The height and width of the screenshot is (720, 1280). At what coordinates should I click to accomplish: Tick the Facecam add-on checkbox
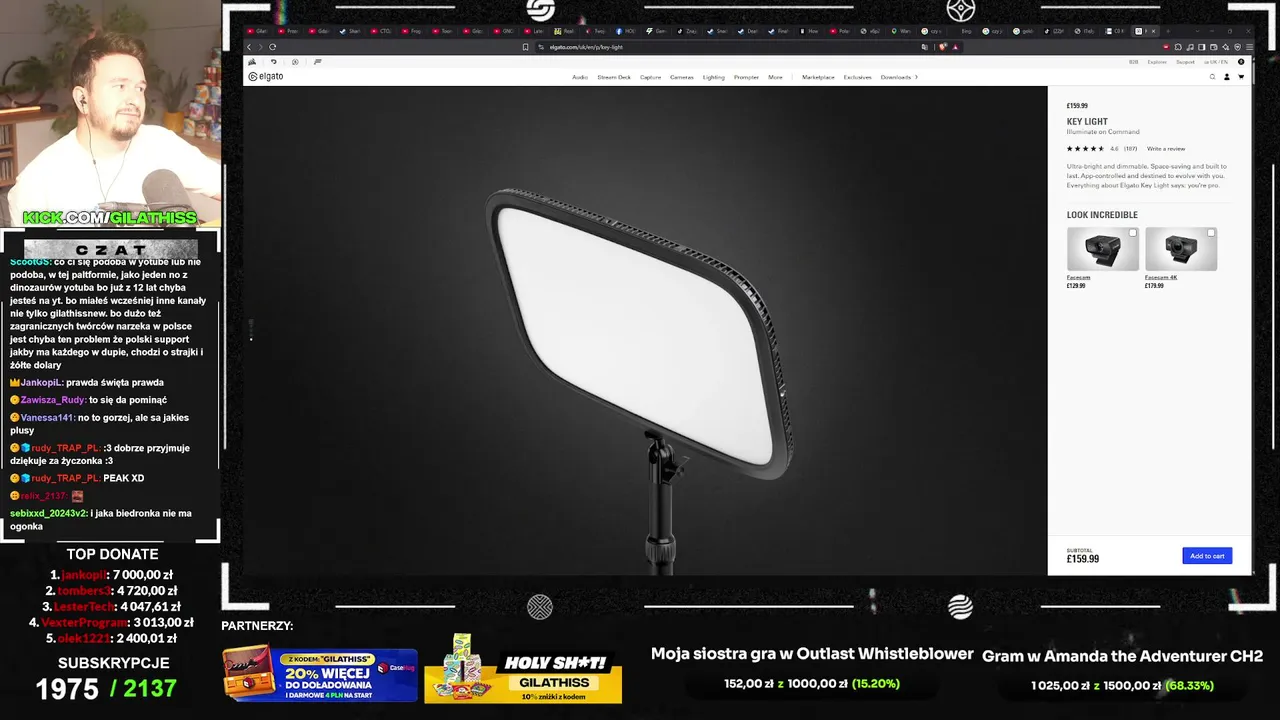(x=1132, y=233)
